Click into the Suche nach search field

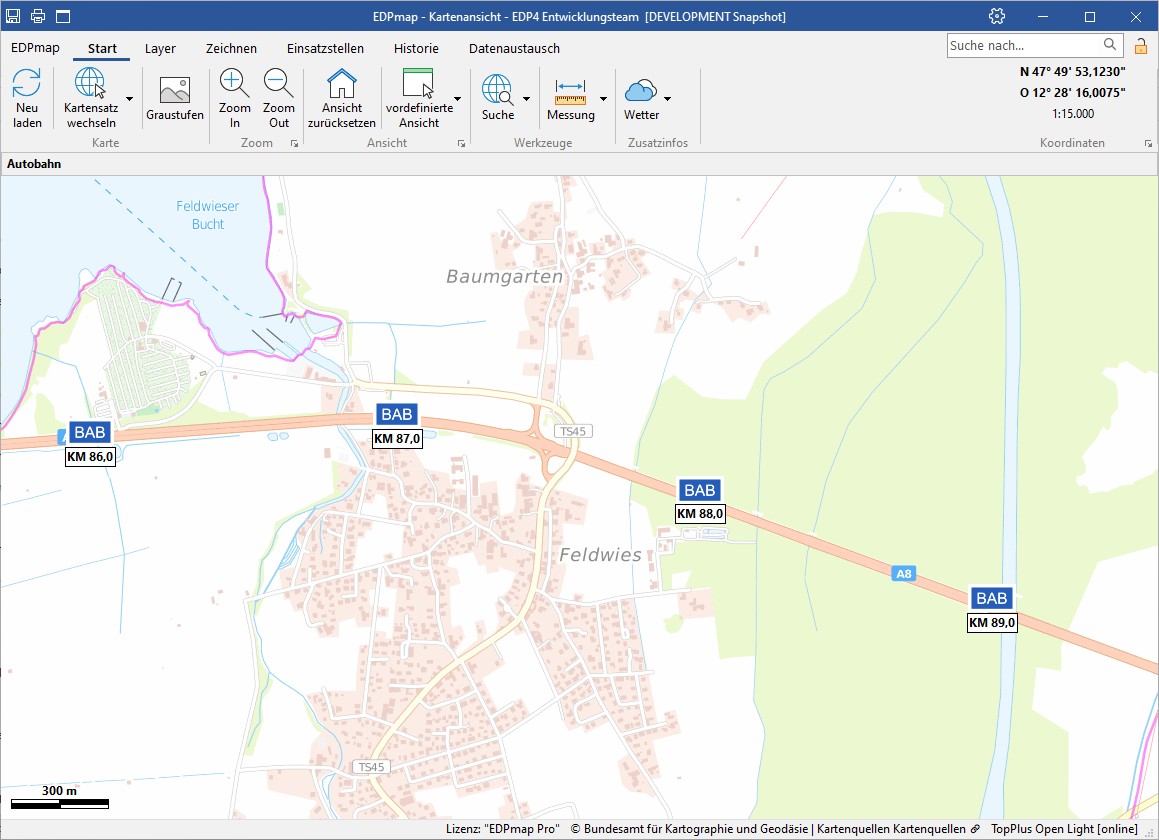click(1024, 45)
